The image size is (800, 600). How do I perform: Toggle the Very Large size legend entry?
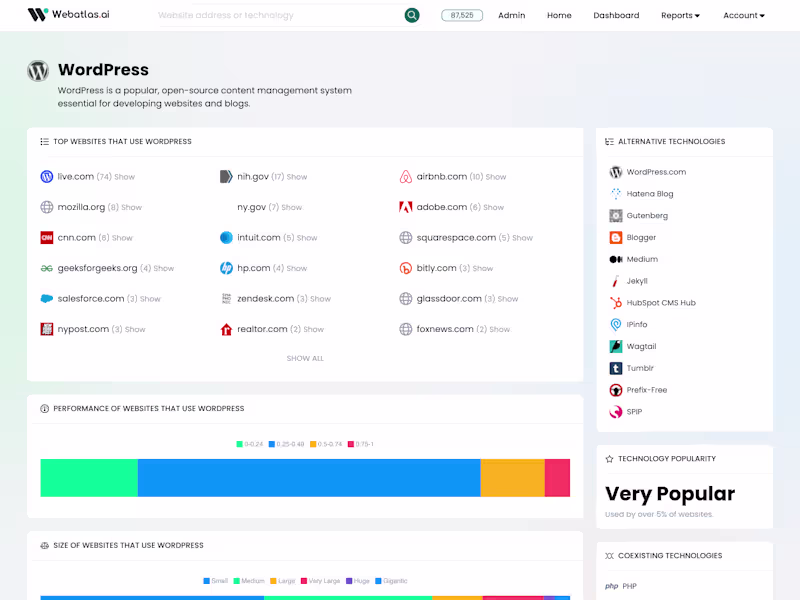(320, 581)
